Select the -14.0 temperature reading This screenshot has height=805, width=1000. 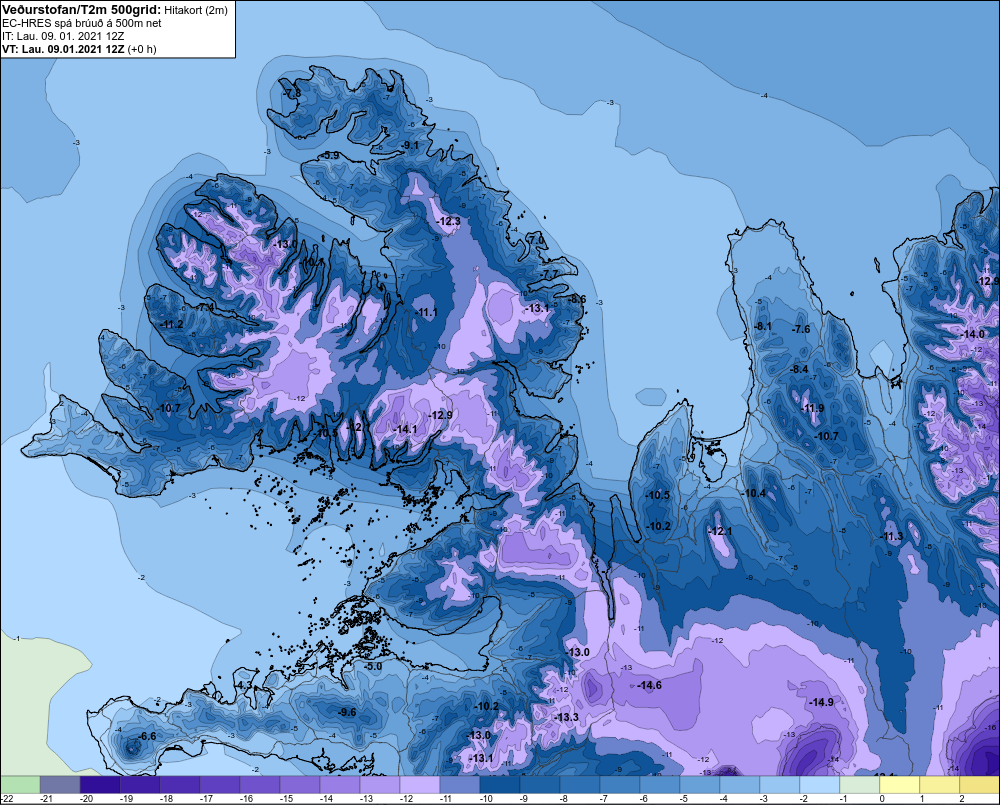click(x=973, y=334)
